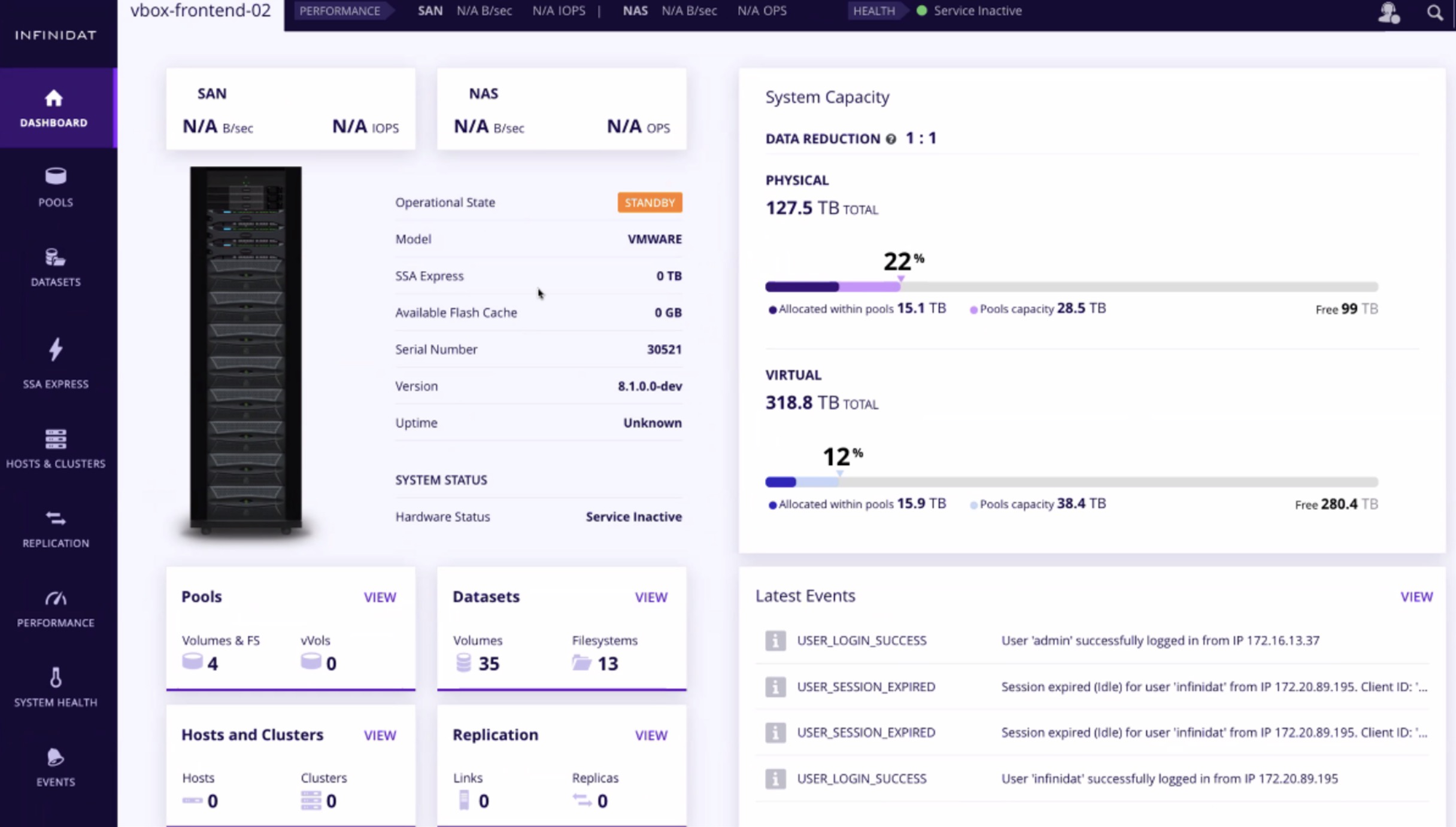Click the HEALTH label in top bar
Viewport: 1456px width, 827px height.
tap(873, 11)
